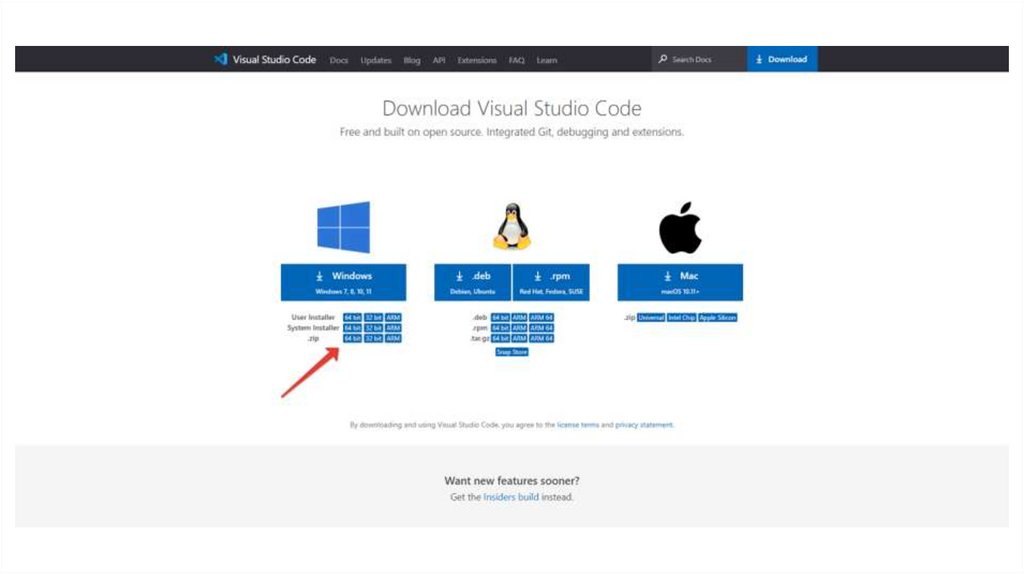Click the Linux penguin icon

pos(511,227)
